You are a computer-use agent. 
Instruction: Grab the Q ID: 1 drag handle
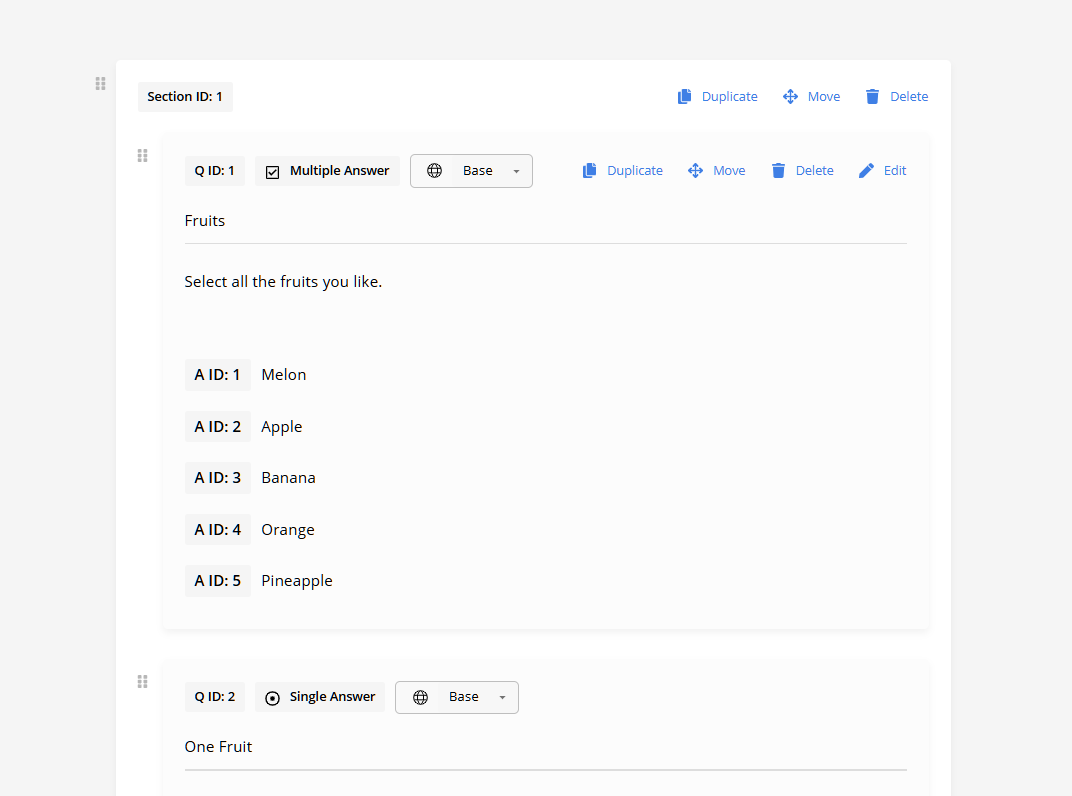(142, 156)
